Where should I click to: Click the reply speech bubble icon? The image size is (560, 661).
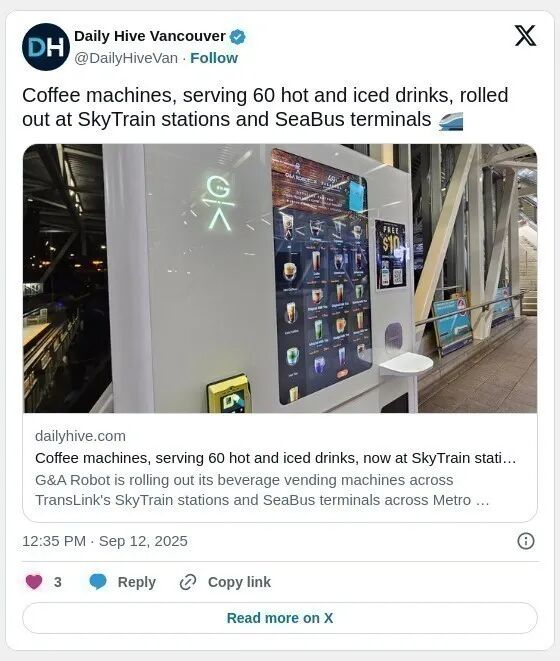98,582
